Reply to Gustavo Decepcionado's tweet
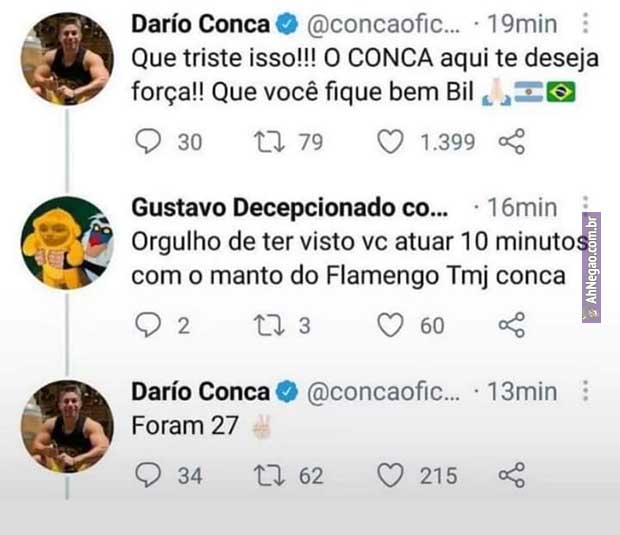The height and width of the screenshot is (535, 620). pos(148,325)
